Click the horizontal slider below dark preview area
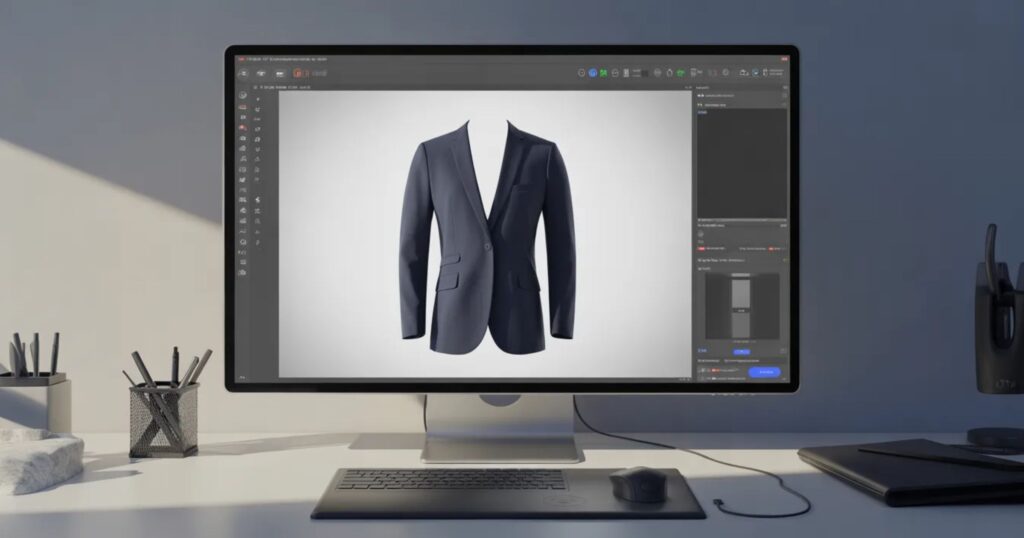This screenshot has width=1024, height=538. pyautogui.click(x=741, y=219)
